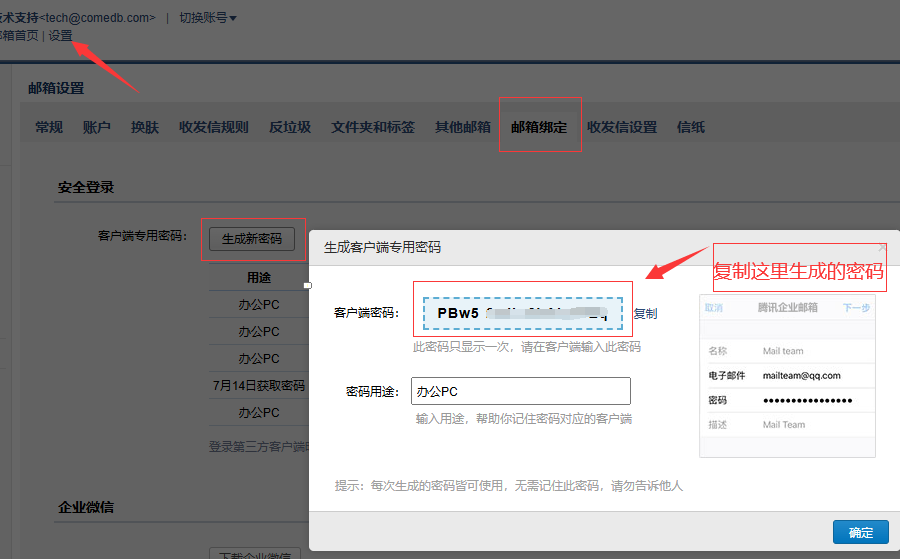This screenshot has height=559, width=900.
Task: Click the 密码用途 input containing 办公PC
Action: pyautogui.click(x=520, y=391)
